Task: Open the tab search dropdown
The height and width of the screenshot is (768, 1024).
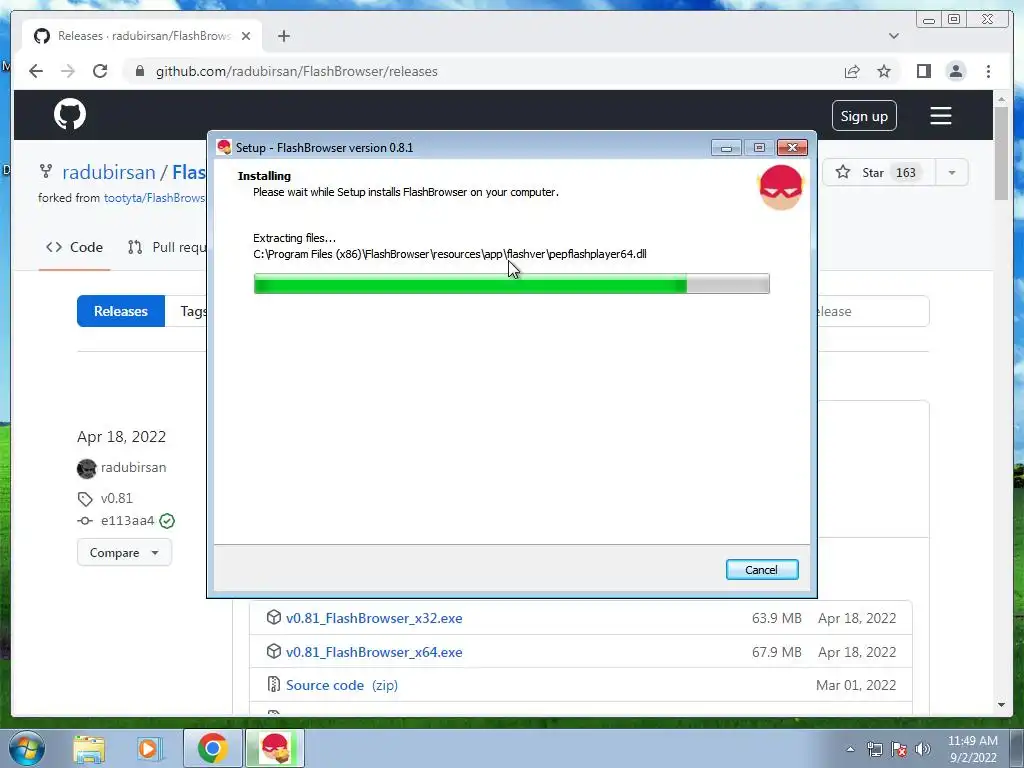Action: click(x=893, y=36)
